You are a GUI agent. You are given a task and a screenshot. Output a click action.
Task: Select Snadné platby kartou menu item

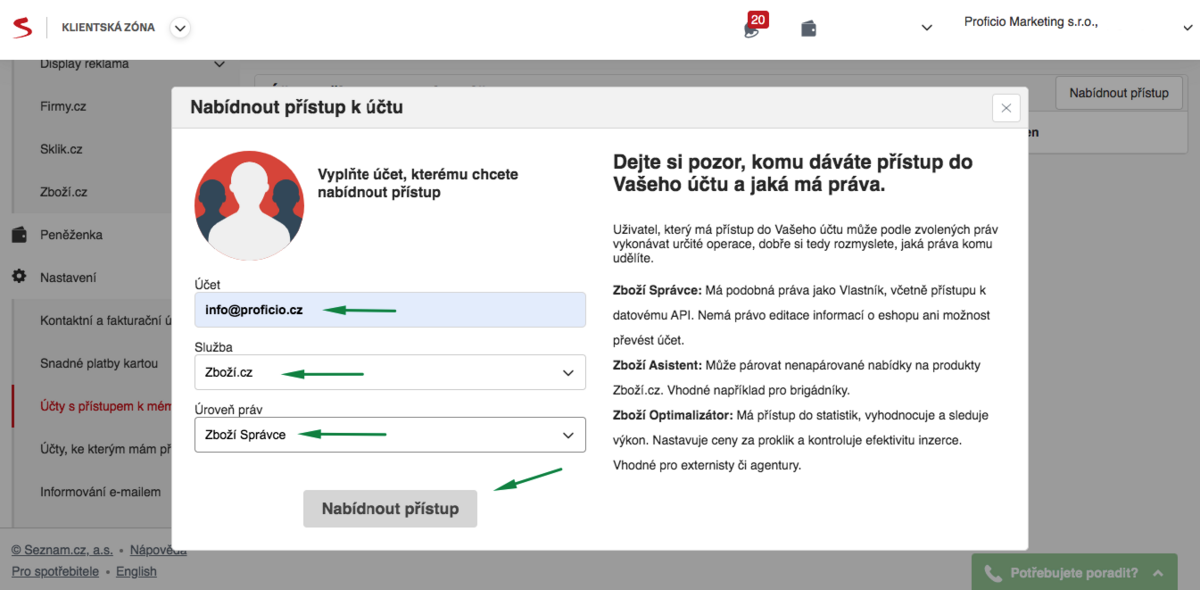point(99,364)
